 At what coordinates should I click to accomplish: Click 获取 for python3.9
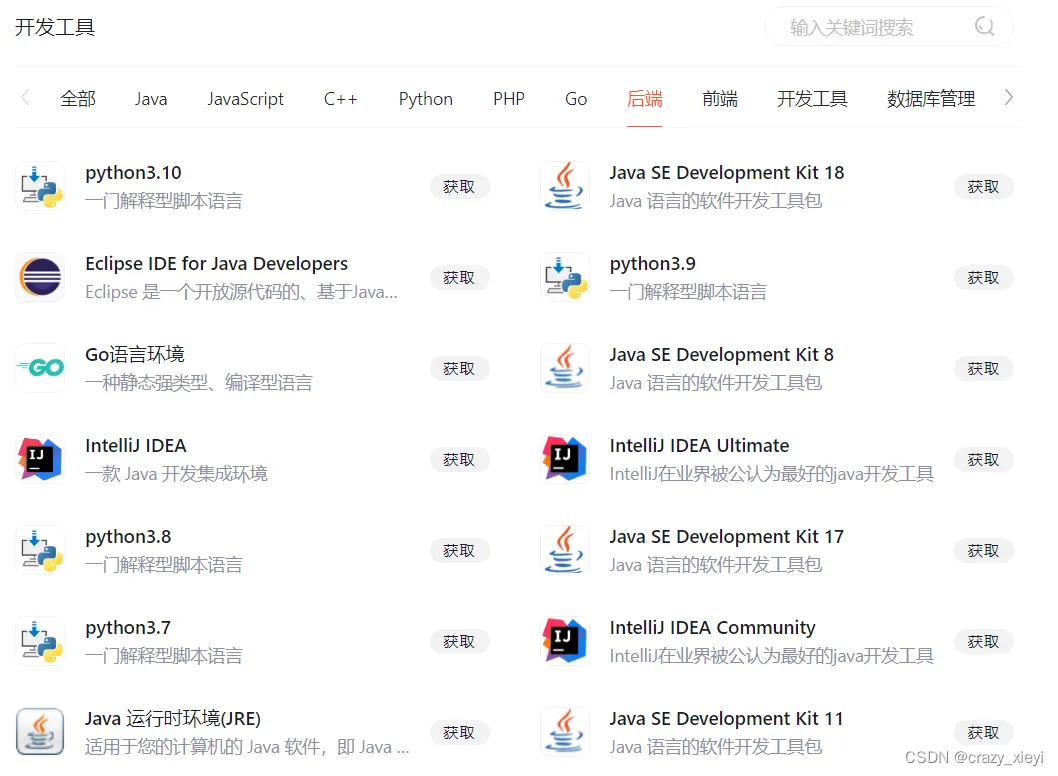984,278
